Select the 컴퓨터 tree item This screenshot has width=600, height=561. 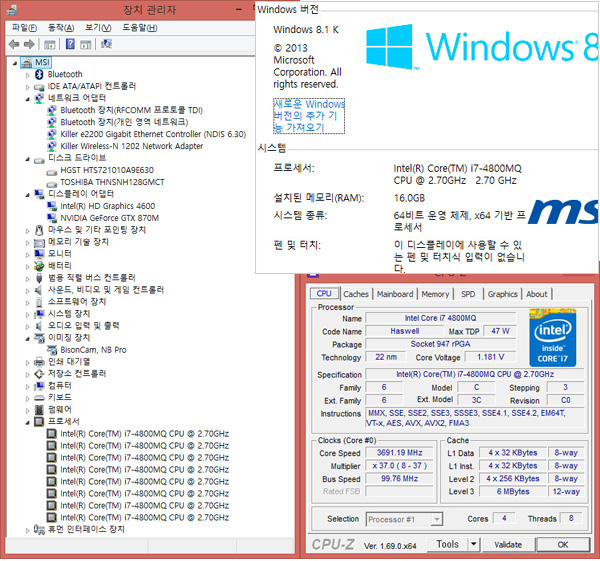[x=59, y=386]
